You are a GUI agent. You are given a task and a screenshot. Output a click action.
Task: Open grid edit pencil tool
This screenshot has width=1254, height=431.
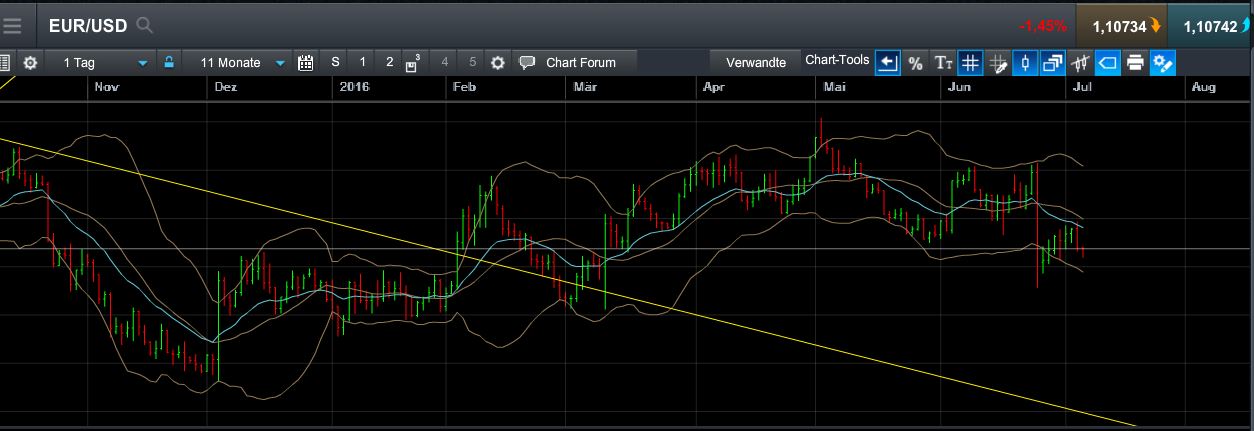coord(998,63)
